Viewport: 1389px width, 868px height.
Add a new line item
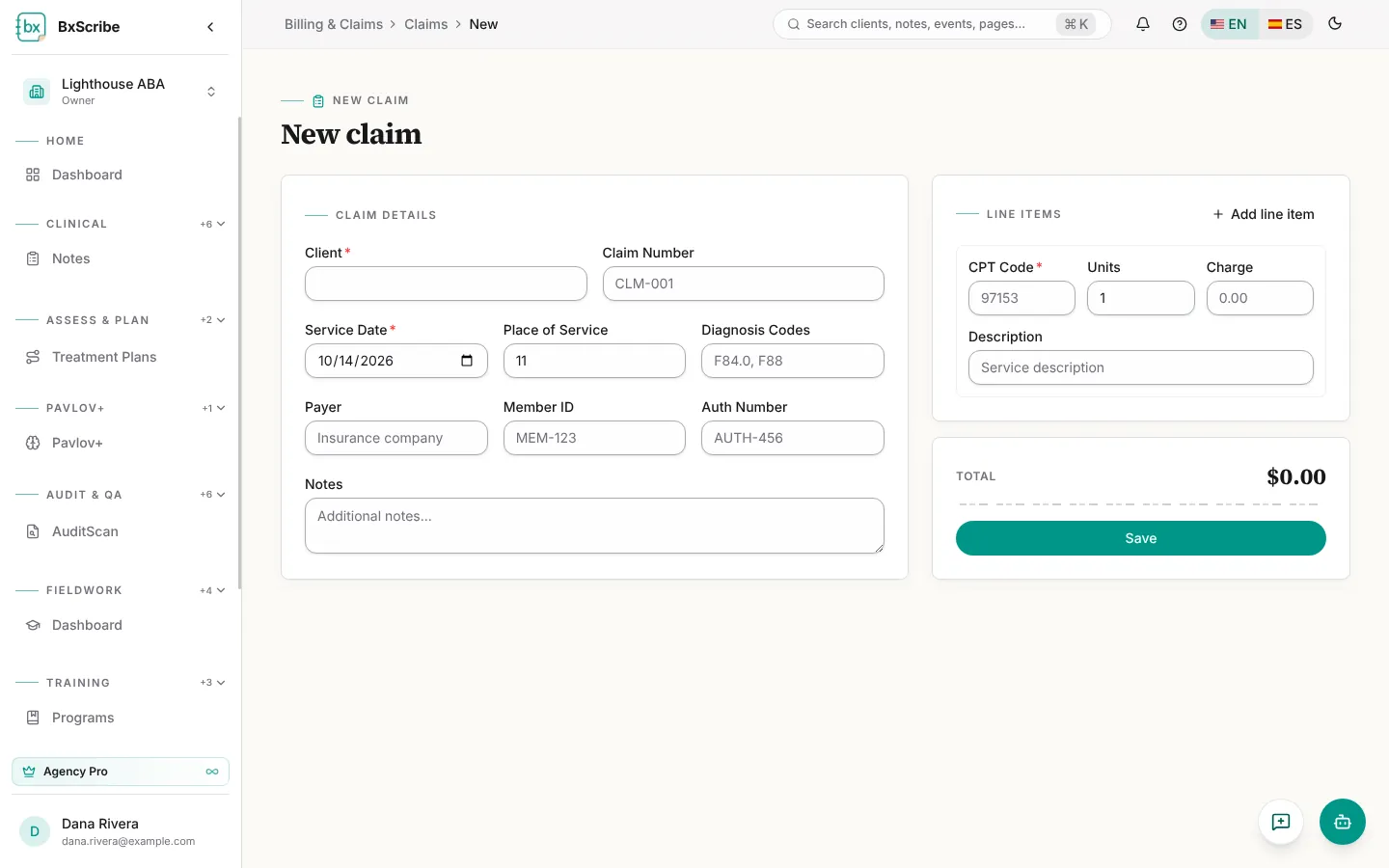tap(1264, 214)
